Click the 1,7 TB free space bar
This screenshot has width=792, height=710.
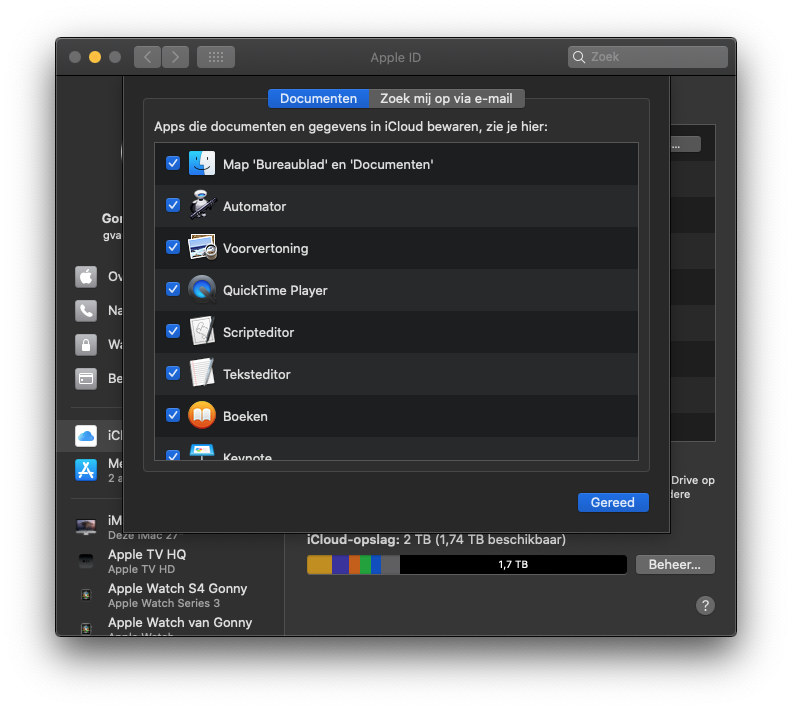pos(513,565)
